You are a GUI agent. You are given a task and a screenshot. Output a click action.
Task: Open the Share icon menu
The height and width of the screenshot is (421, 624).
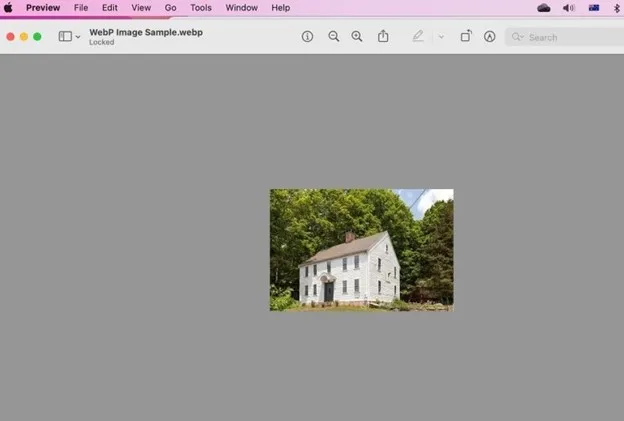pyautogui.click(x=383, y=37)
